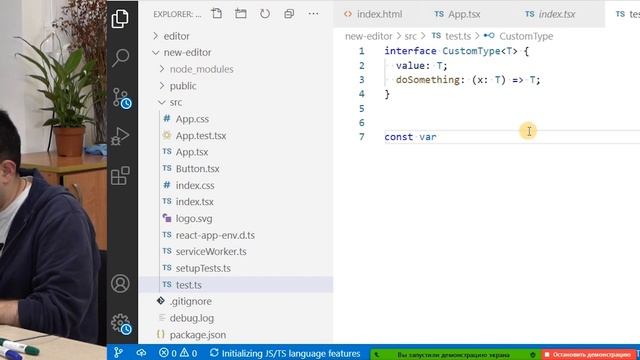
Task: Click the doSomething line of code
Action: pos(468,80)
